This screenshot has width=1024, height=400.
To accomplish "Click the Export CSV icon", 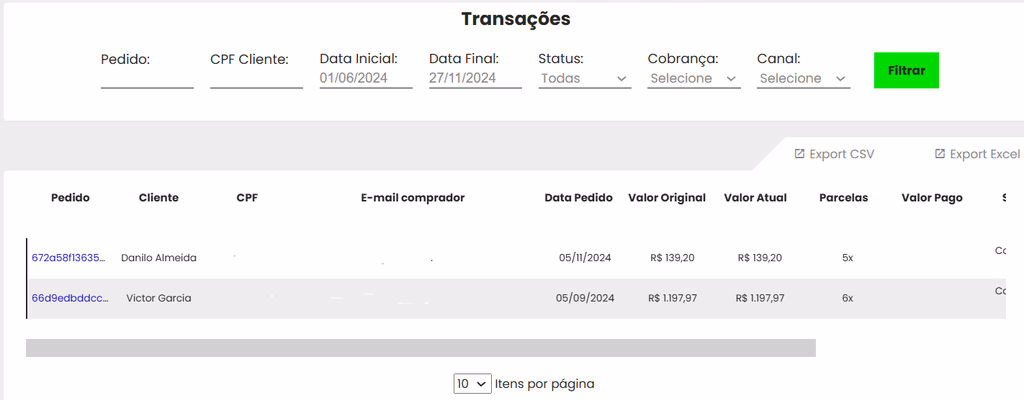I will click(x=799, y=154).
